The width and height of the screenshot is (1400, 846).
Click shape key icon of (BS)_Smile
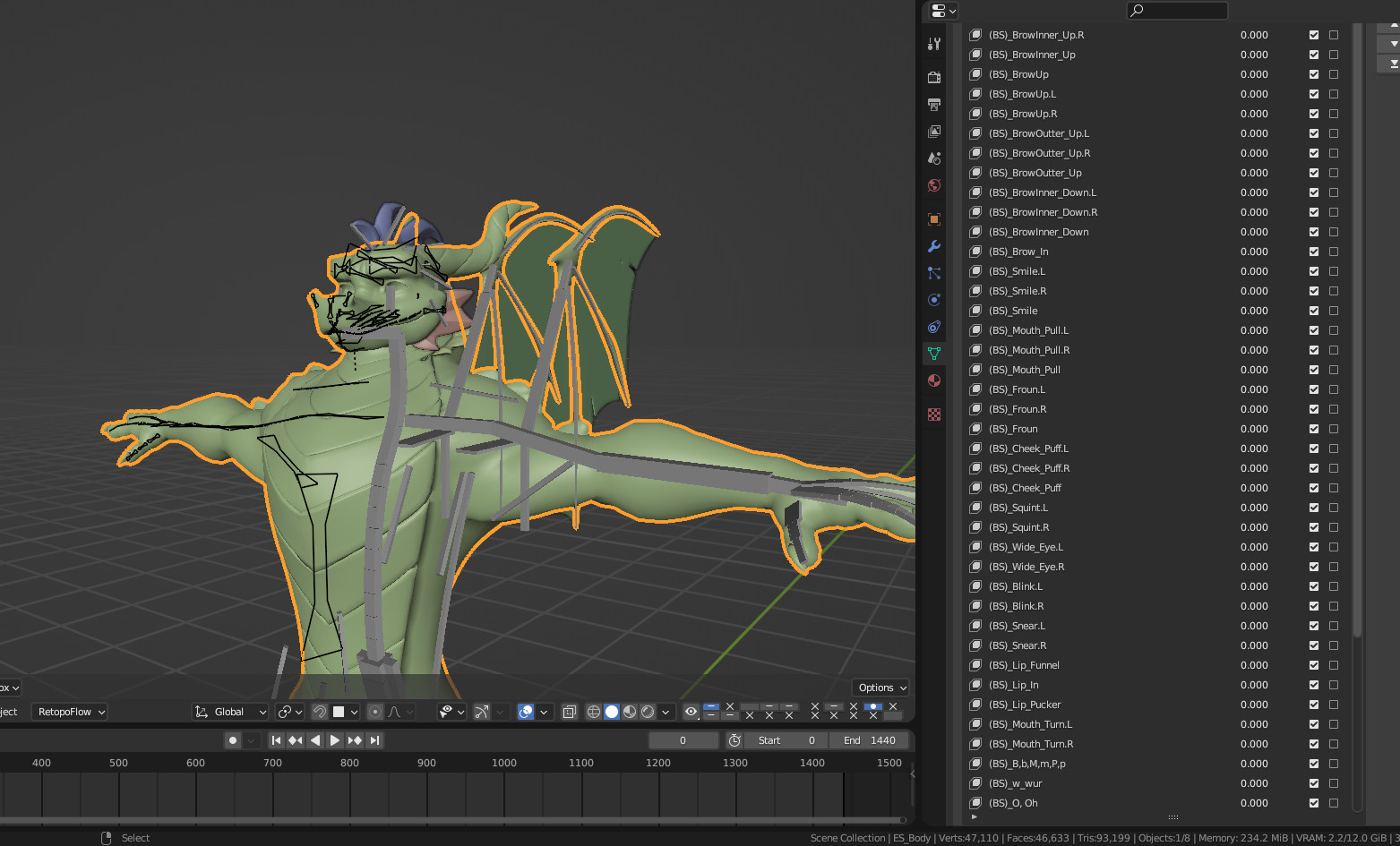coord(975,311)
